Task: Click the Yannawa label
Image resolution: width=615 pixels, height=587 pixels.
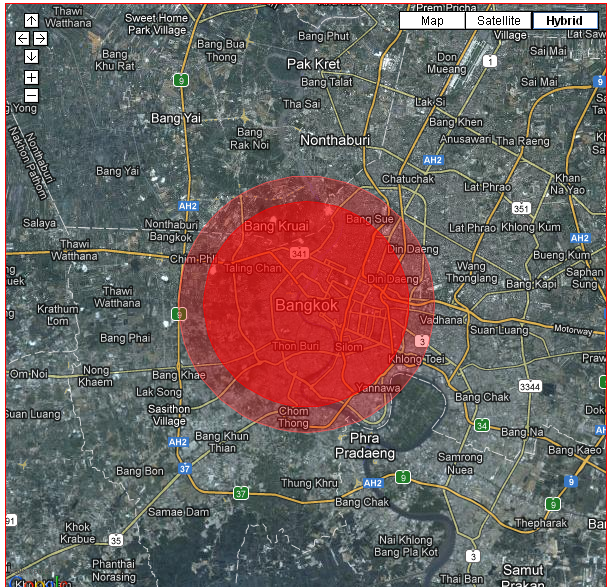Action: 378,388
